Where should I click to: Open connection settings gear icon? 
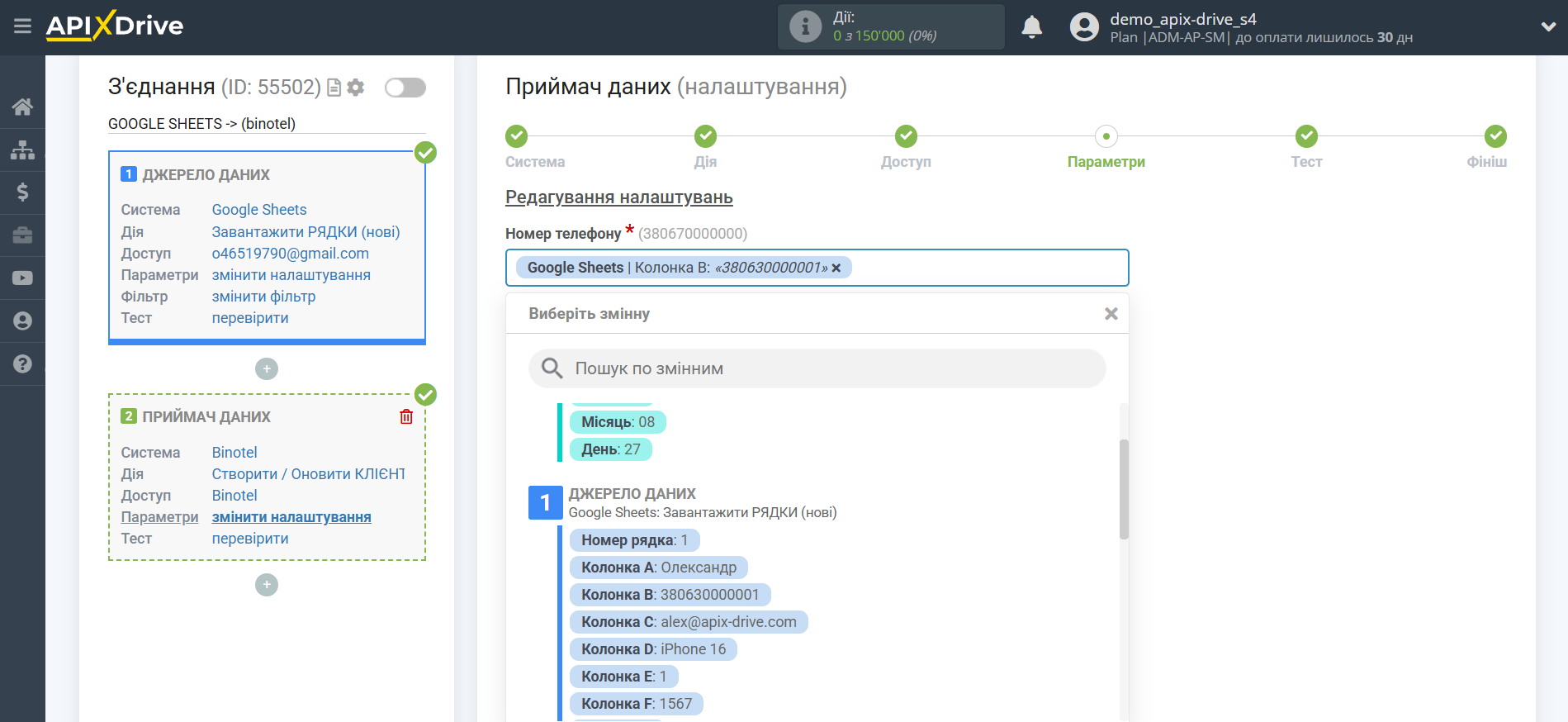356,88
